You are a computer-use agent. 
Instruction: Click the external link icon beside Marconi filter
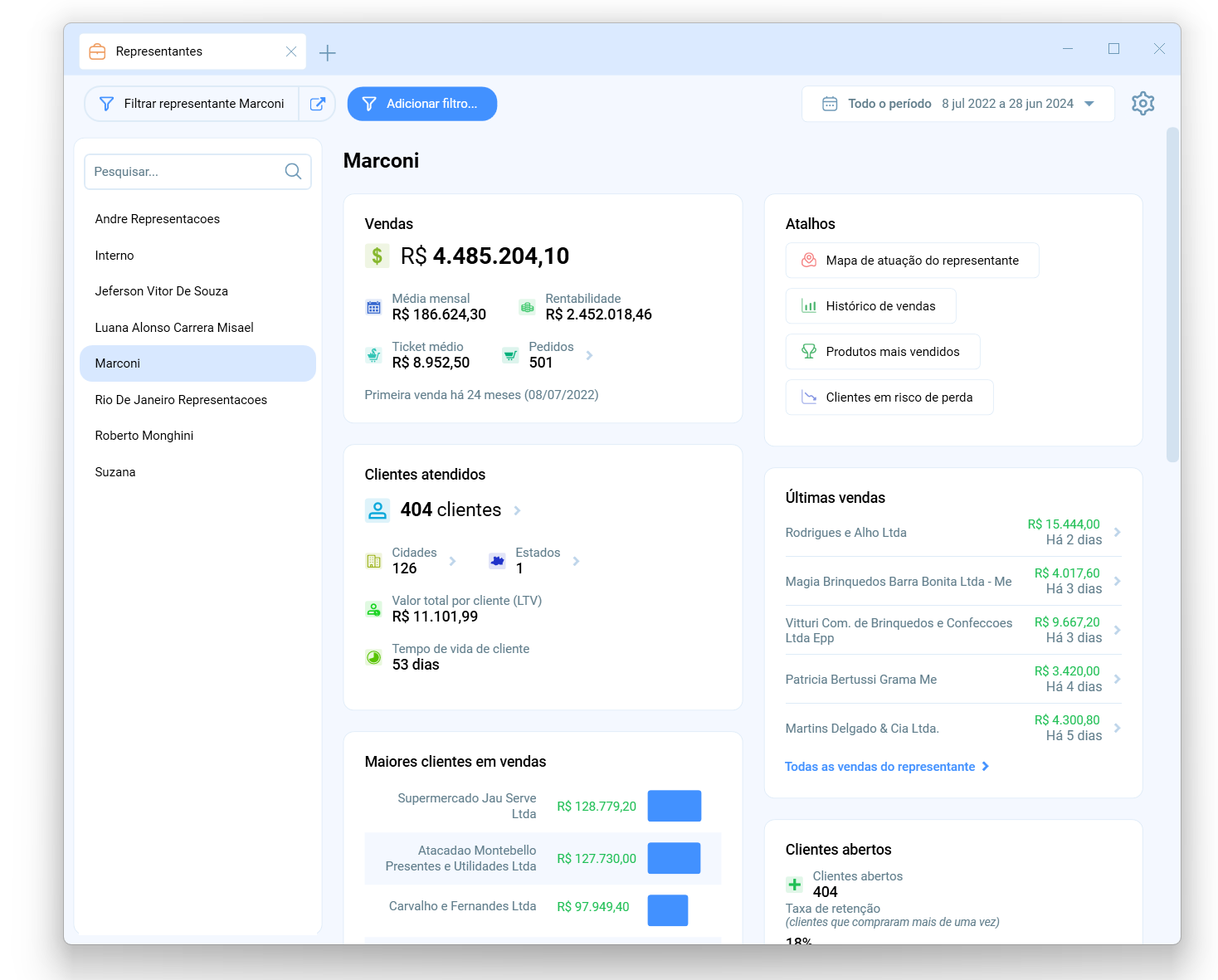point(317,104)
